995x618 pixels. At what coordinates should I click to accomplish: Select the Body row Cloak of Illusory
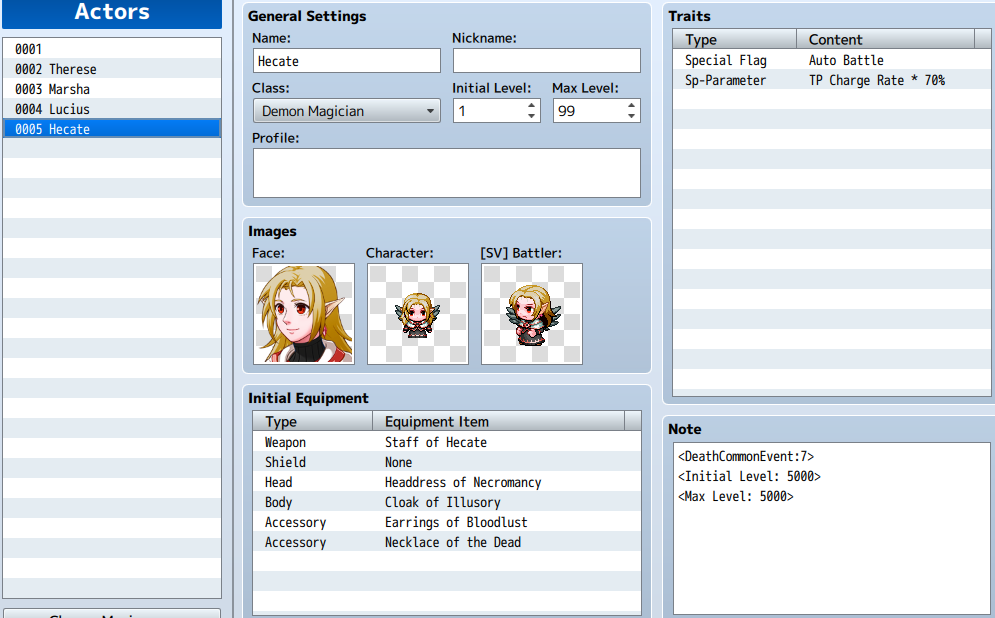(447, 503)
